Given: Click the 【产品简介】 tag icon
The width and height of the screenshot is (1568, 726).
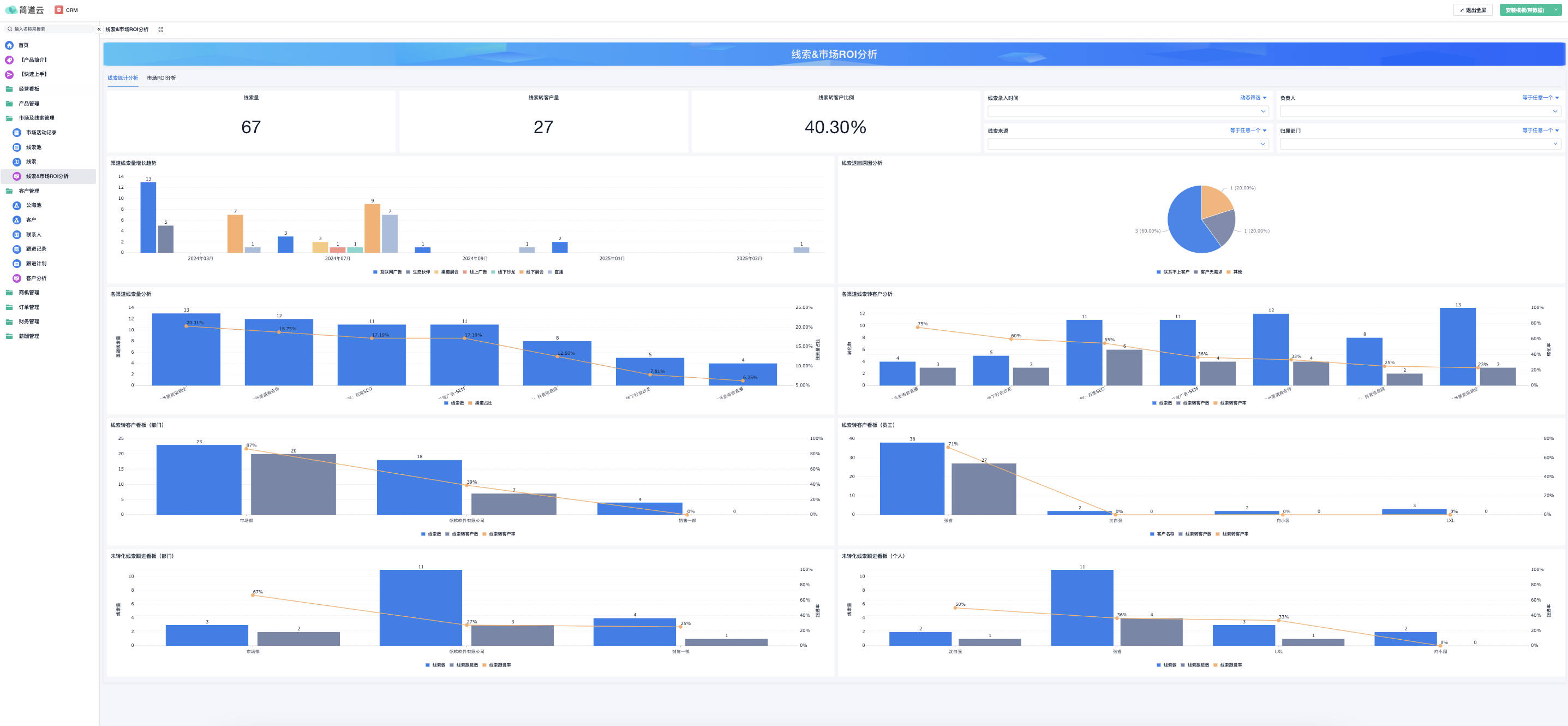Looking at the screenshot, I should 9,59.
